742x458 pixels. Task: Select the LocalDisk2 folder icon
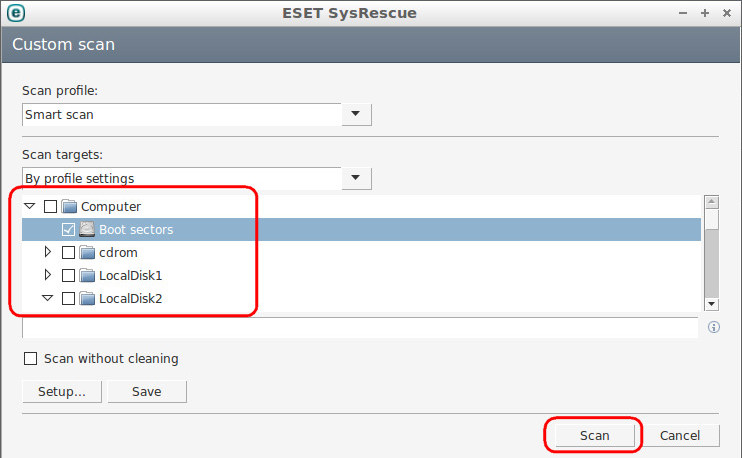point(87,298)
